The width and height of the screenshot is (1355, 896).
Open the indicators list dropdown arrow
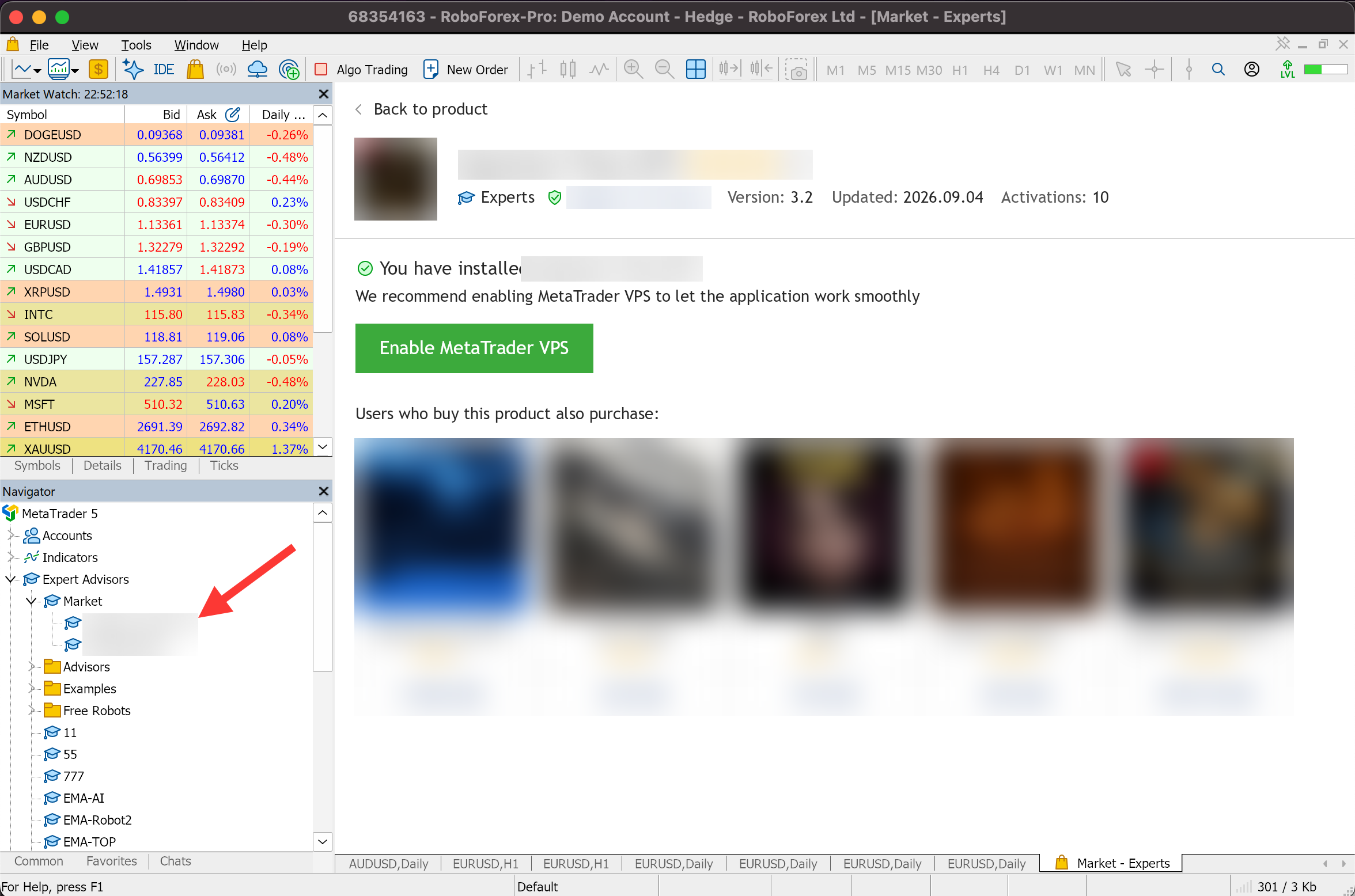pos(75,71)
